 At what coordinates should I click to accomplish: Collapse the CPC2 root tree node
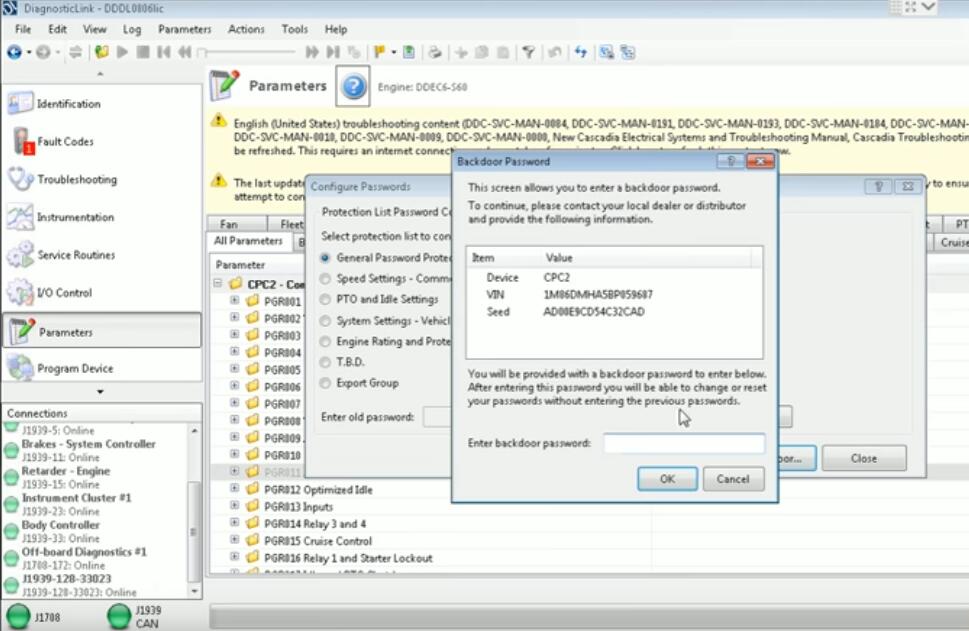pos(218,284)
